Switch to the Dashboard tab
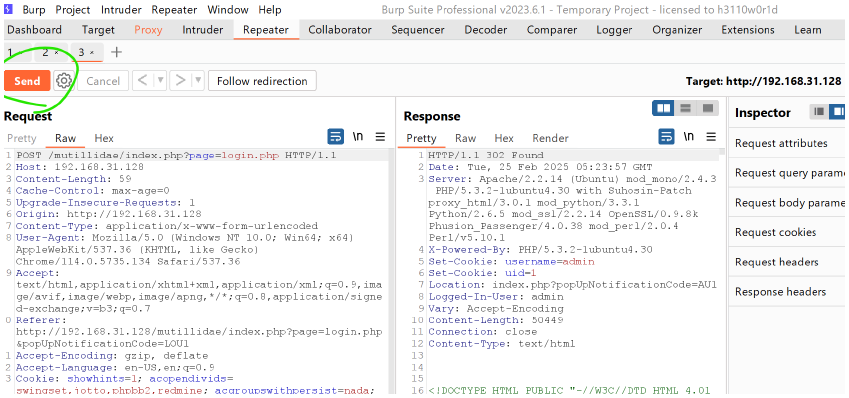 pos(35,30)
